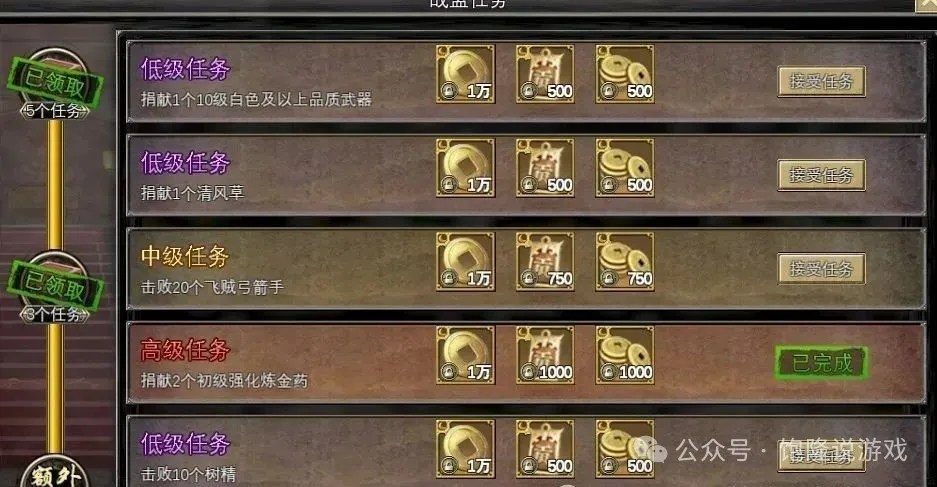Click the 3个任务 claimed reward chest

click(55, 287)
